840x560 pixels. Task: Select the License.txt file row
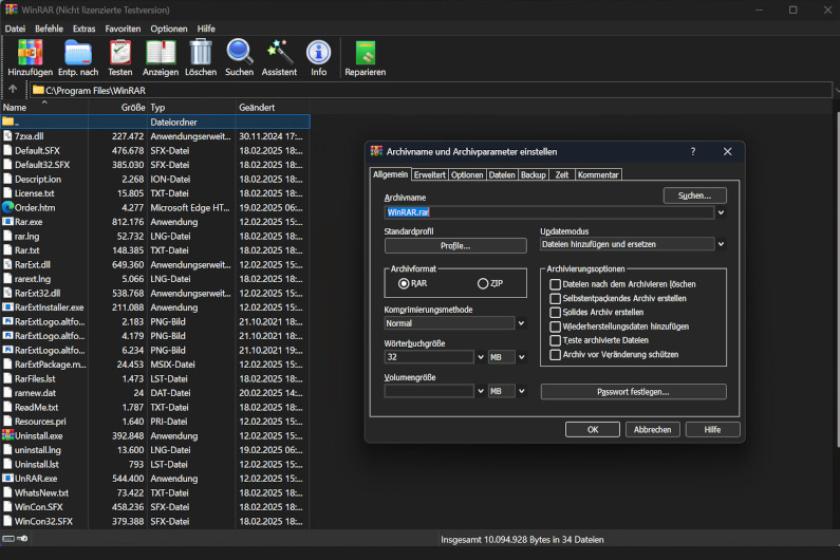coord(155,193)
